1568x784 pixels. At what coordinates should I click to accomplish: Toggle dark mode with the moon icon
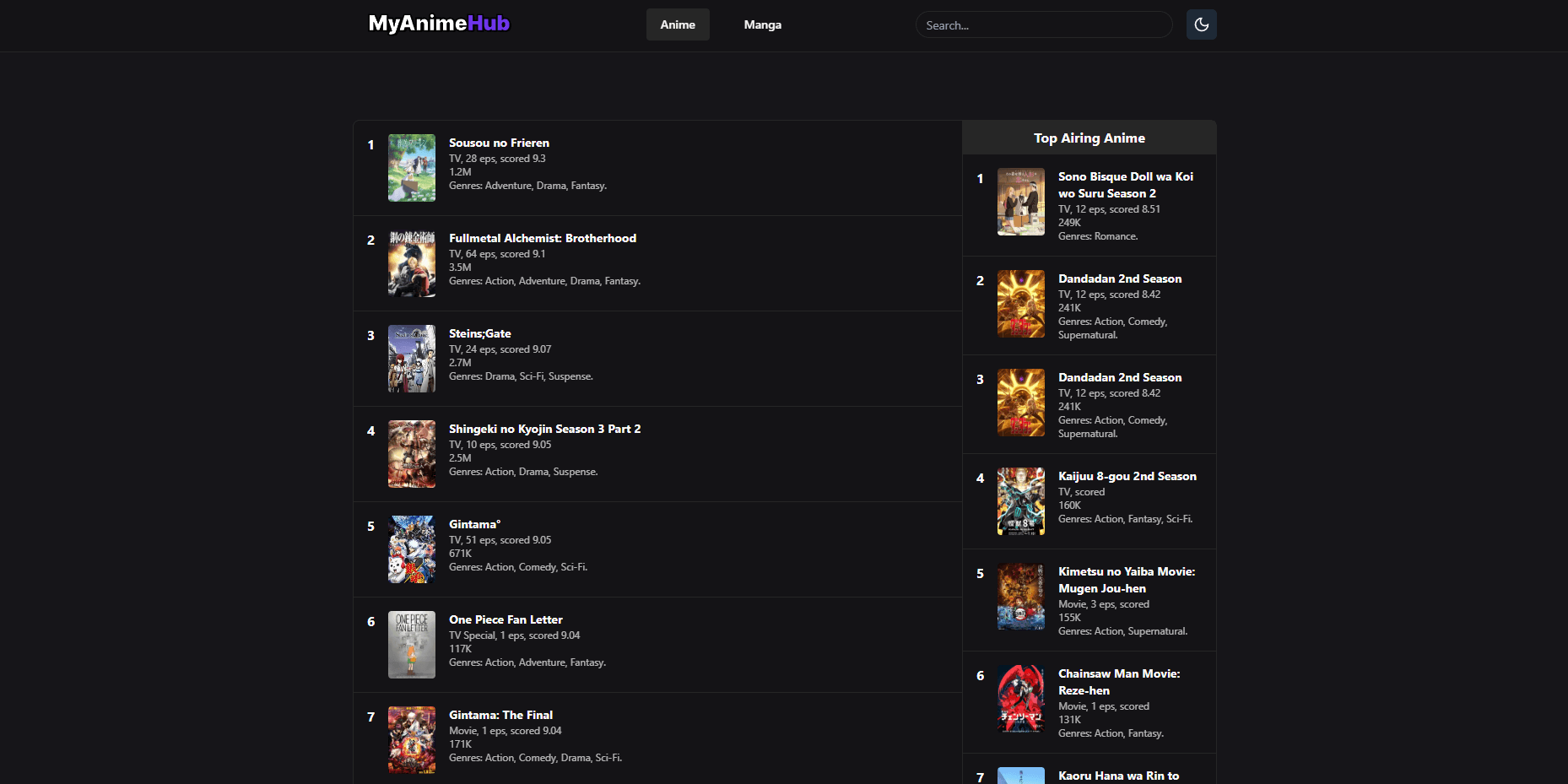point(1201,24)
